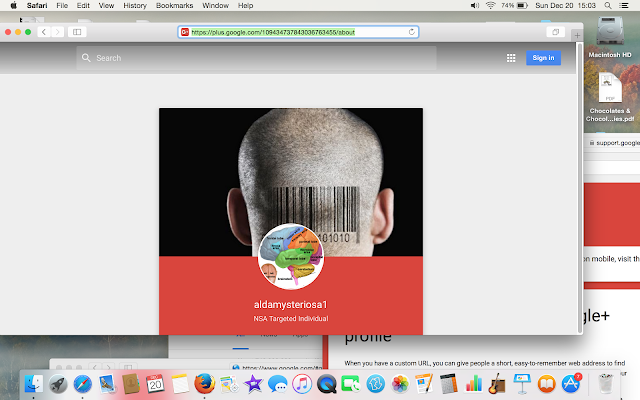
Task: Open the File menu
Action: pyautogui.click(x=62, y=5)
